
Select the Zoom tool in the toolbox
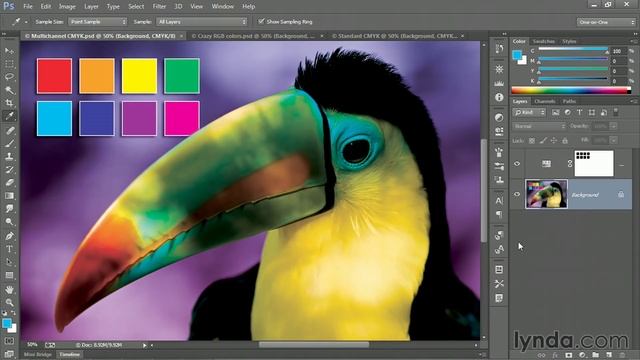pos(9,302)
